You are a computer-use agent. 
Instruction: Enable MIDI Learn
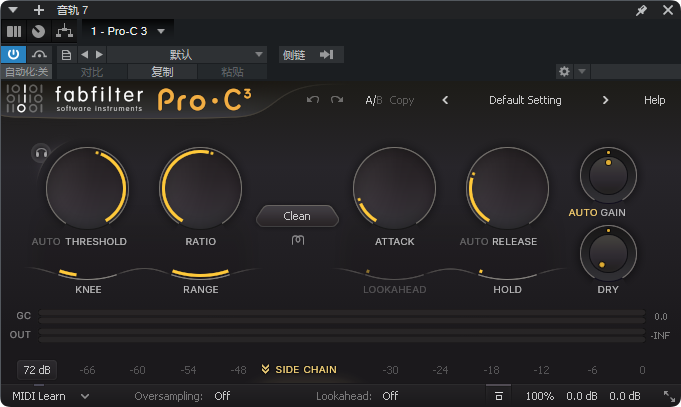coord(39,396)
